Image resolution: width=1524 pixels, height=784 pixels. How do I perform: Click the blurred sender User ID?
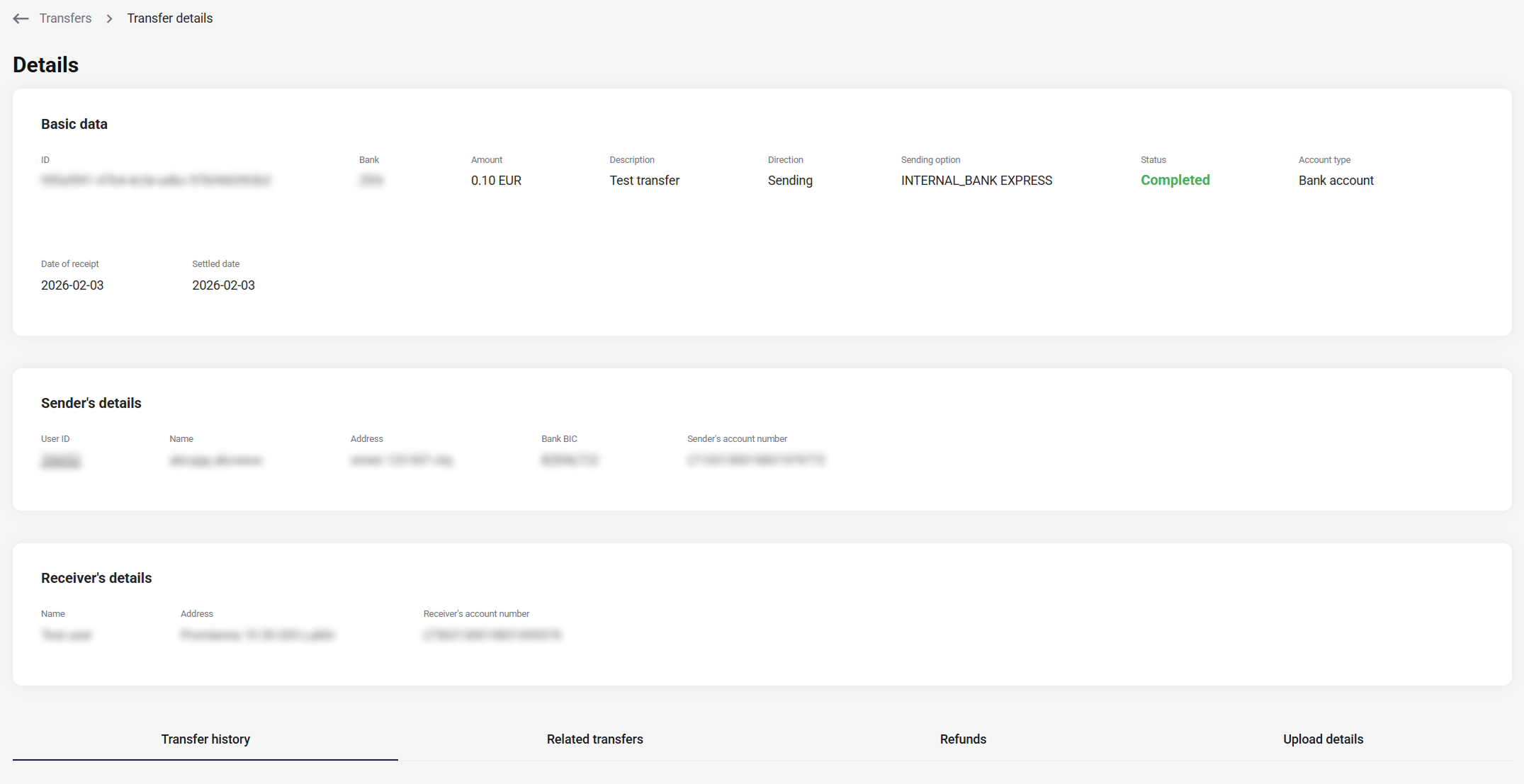[x=61, y=461]
